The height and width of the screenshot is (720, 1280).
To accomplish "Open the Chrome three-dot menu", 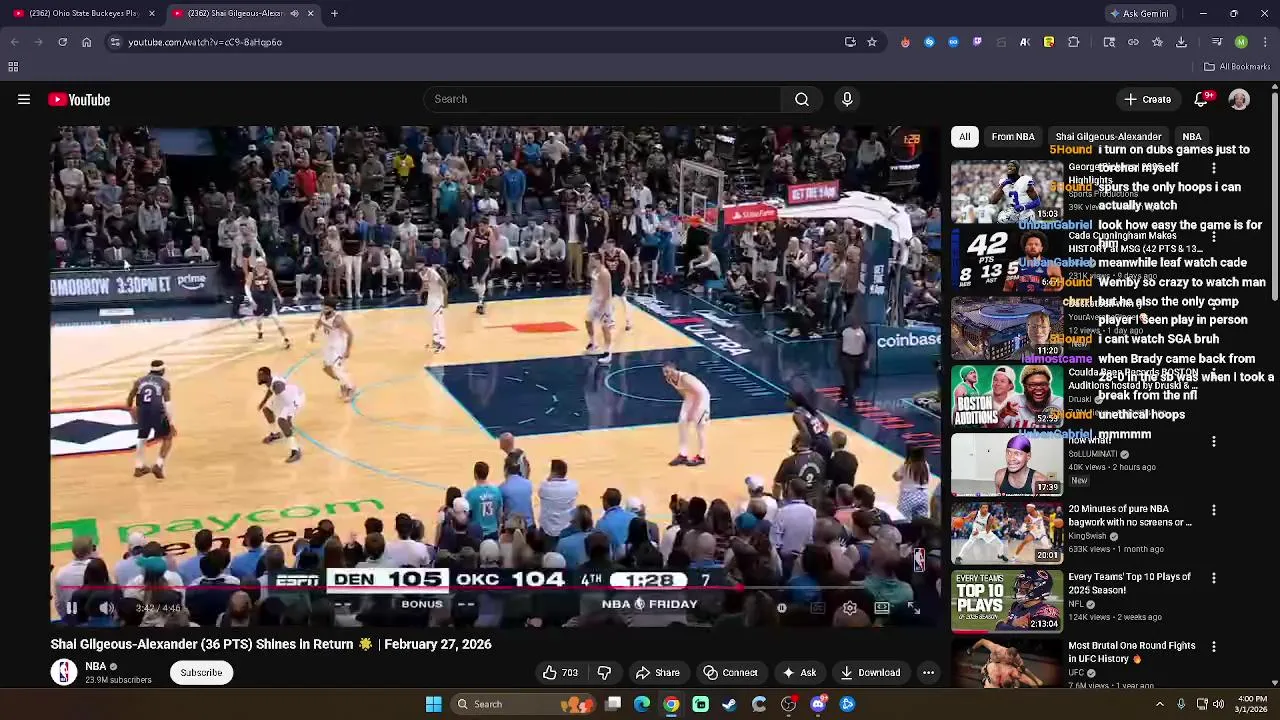I will 1265,42.
